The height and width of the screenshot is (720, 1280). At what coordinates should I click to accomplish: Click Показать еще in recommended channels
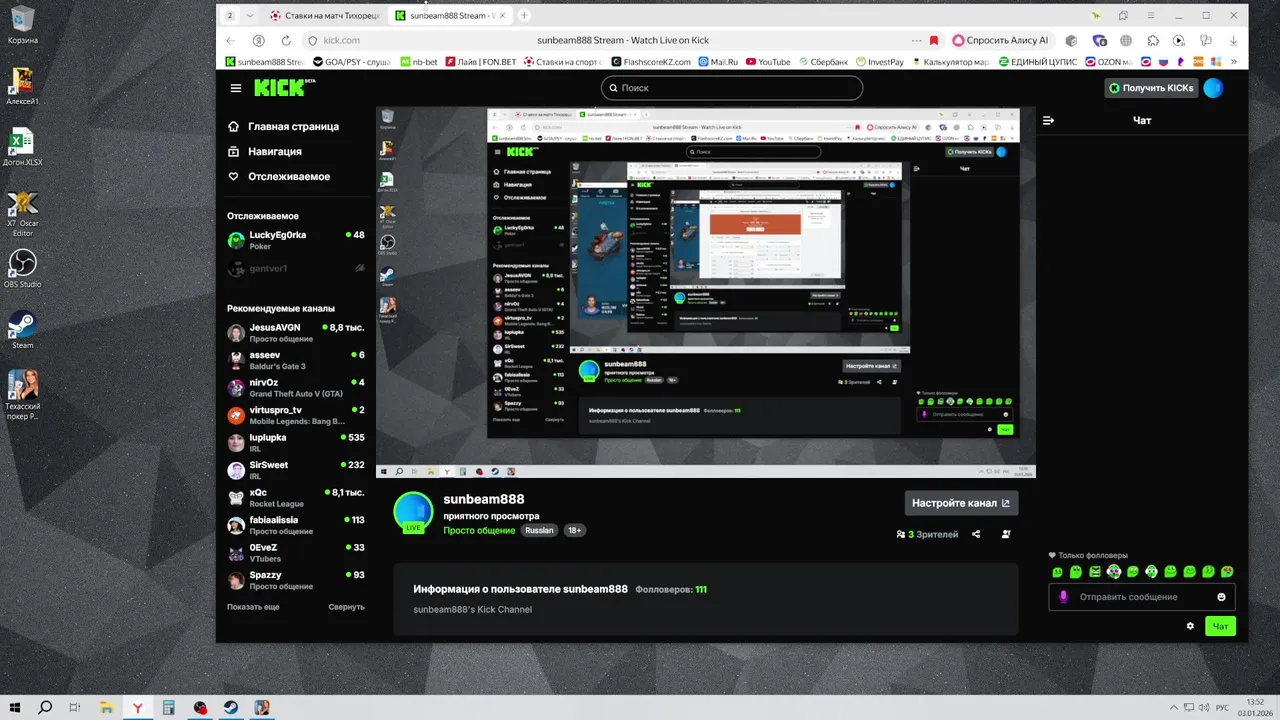pyautogui.click(x=253, y=607)
